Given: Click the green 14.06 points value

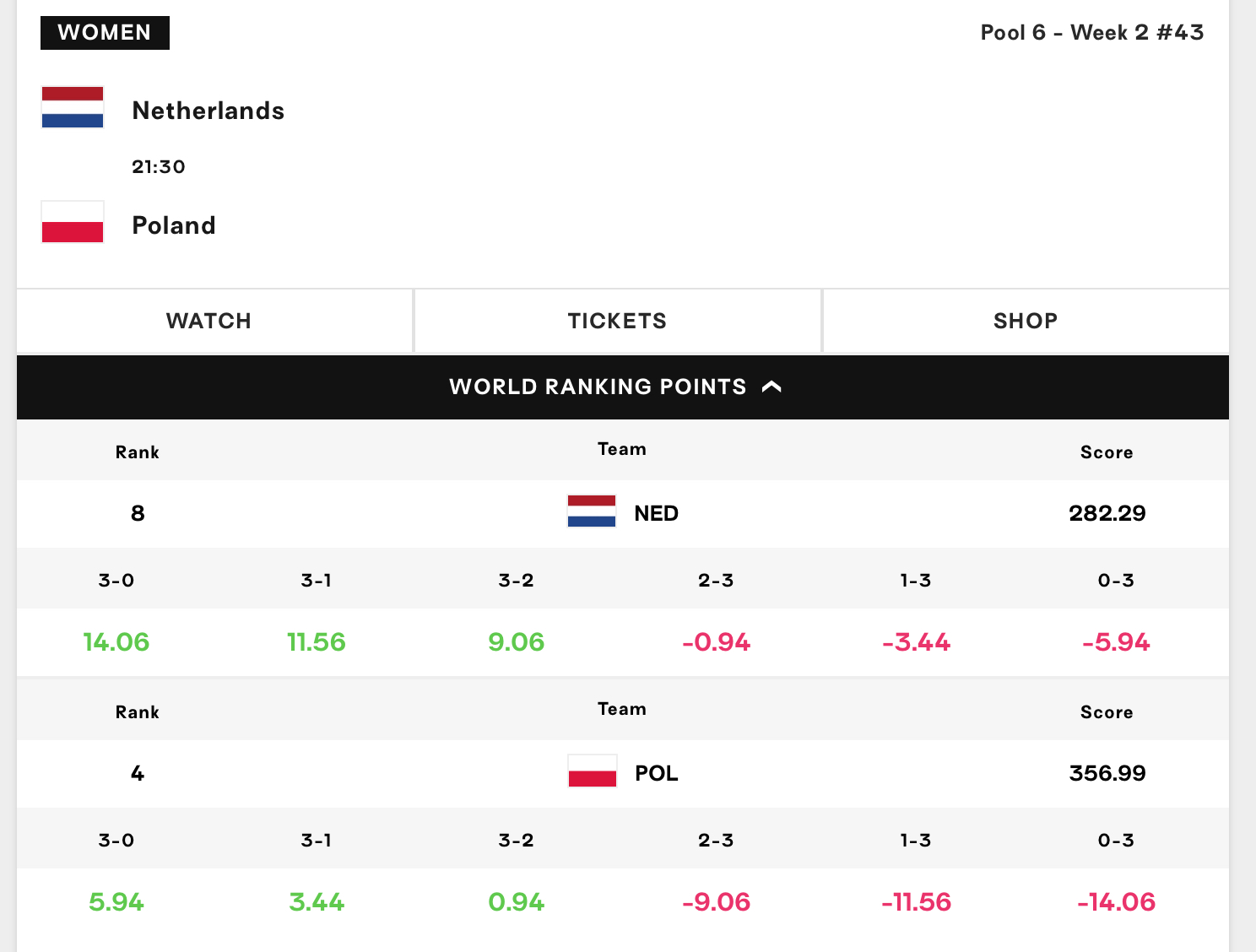Looking at the screenshot, I should pyautogui.click(x=116, y=642).
